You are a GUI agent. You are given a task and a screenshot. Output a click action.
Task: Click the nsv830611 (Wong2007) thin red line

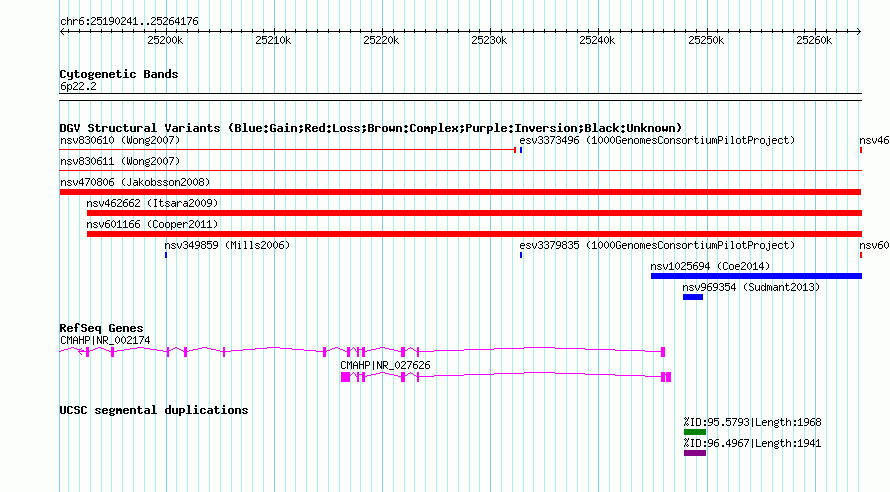pos(460,171)
